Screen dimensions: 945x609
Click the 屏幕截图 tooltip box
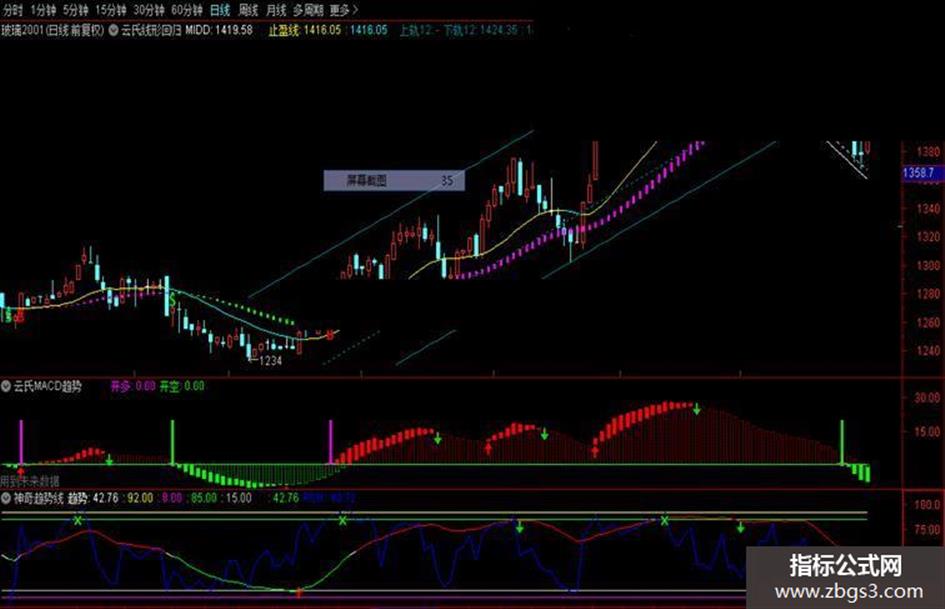[x=394, y=180]
